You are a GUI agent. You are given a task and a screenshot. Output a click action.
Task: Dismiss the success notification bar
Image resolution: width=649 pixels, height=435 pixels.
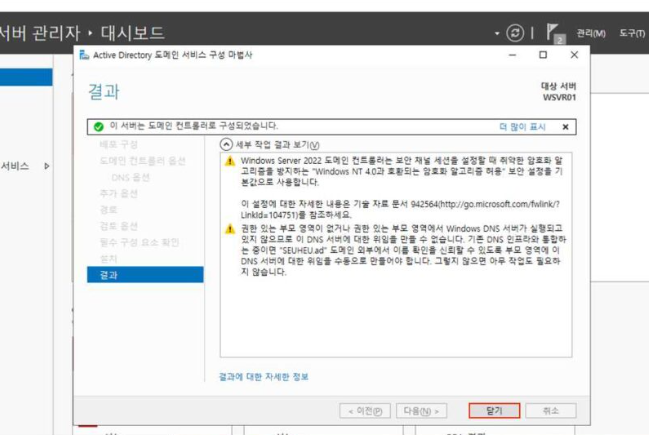point(565,127)
